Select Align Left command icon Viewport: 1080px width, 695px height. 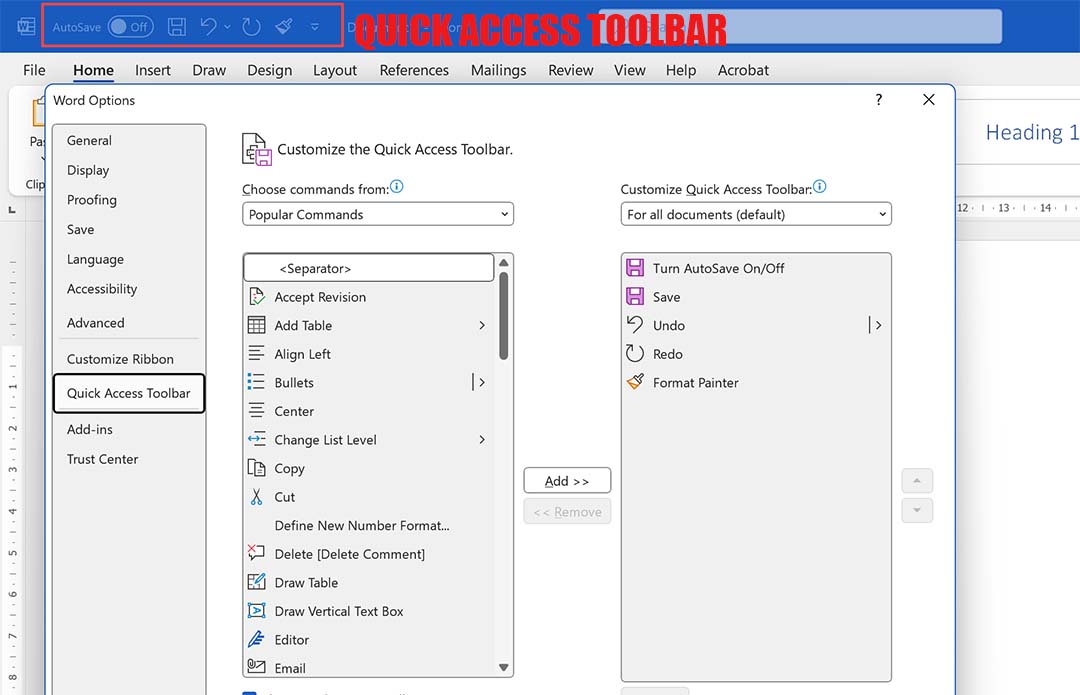point(256,354)
